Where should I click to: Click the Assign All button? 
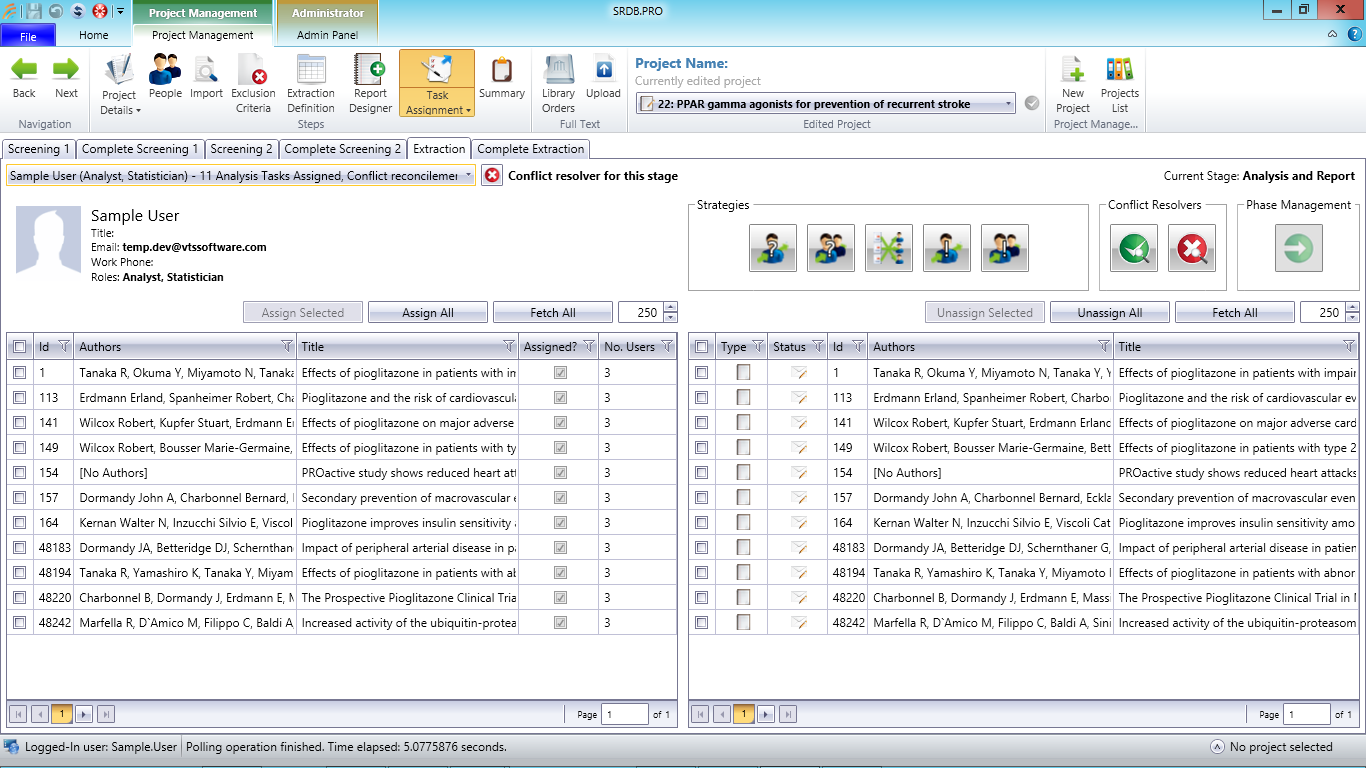tap(428, 312)
